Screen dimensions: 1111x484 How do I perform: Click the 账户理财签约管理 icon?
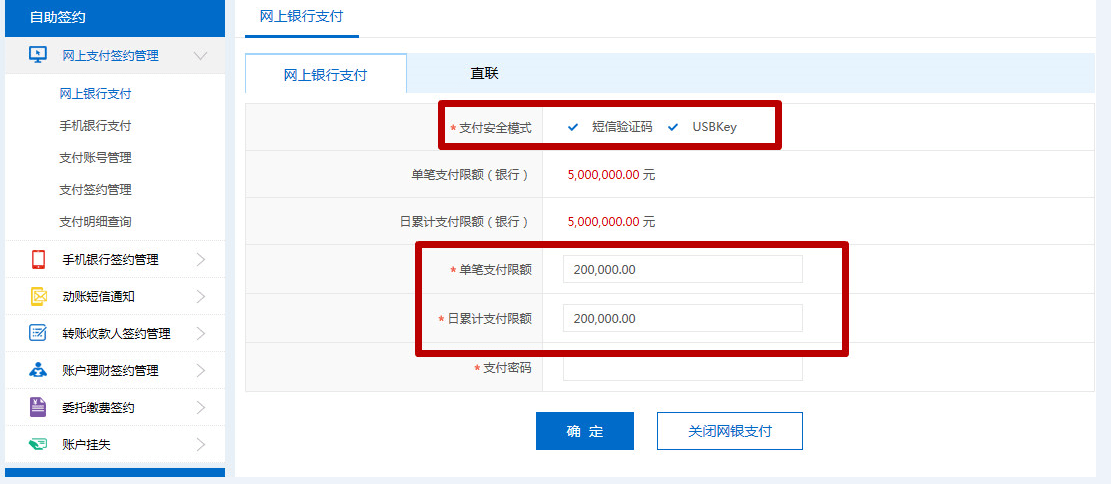pyautogui.click(x=38, y=371)
